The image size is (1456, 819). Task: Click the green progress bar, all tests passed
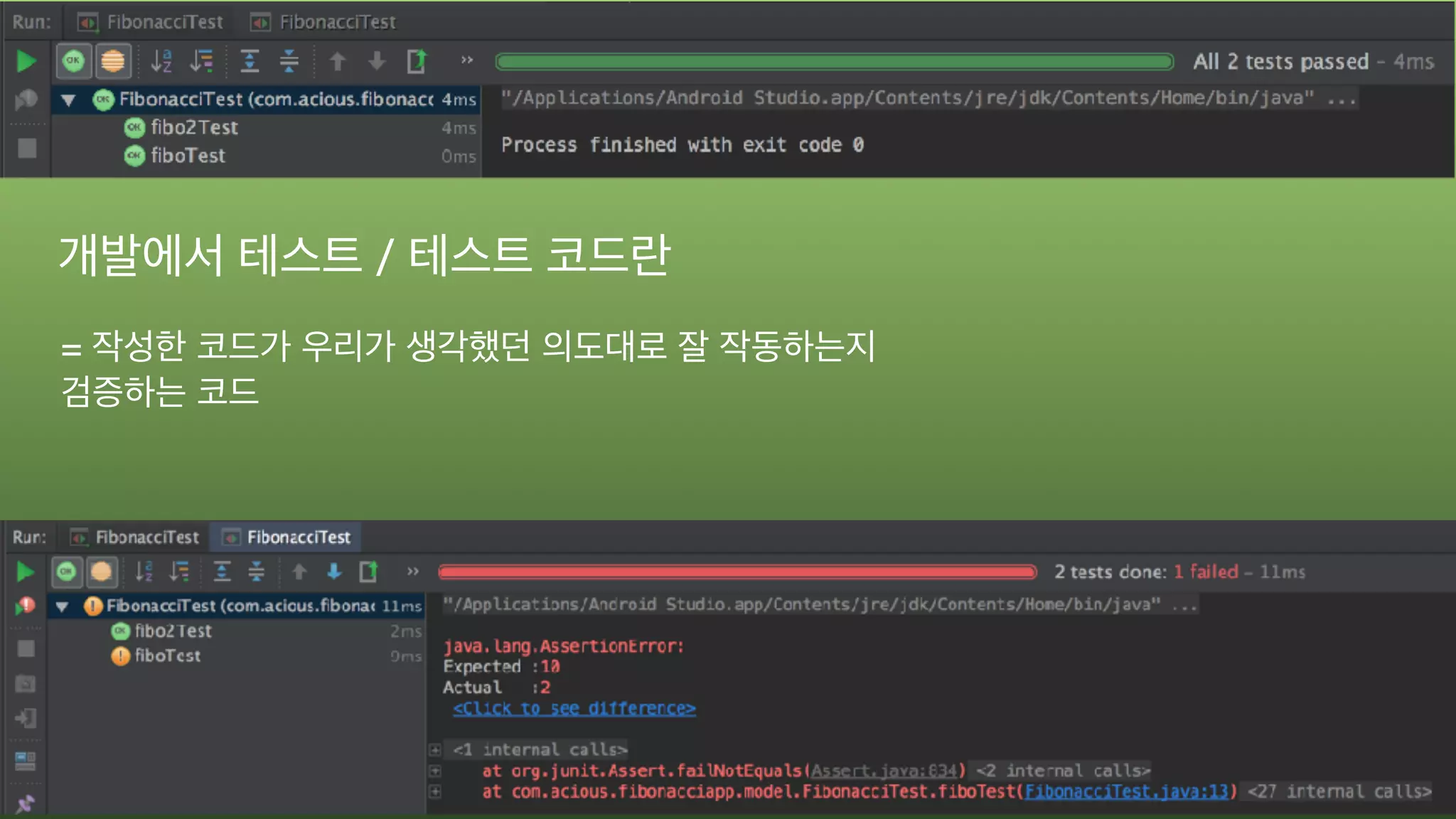(835, 62)
